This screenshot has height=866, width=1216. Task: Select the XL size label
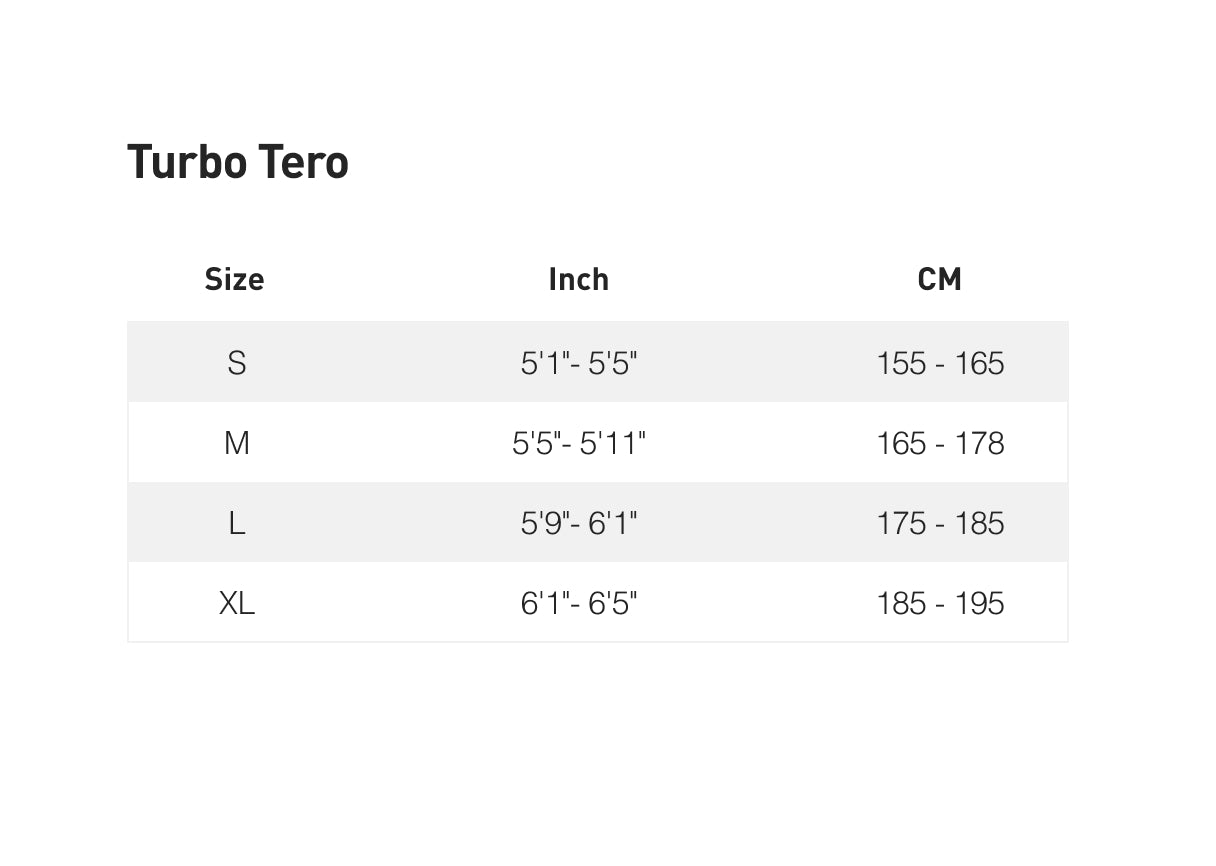tap(236, 603)
